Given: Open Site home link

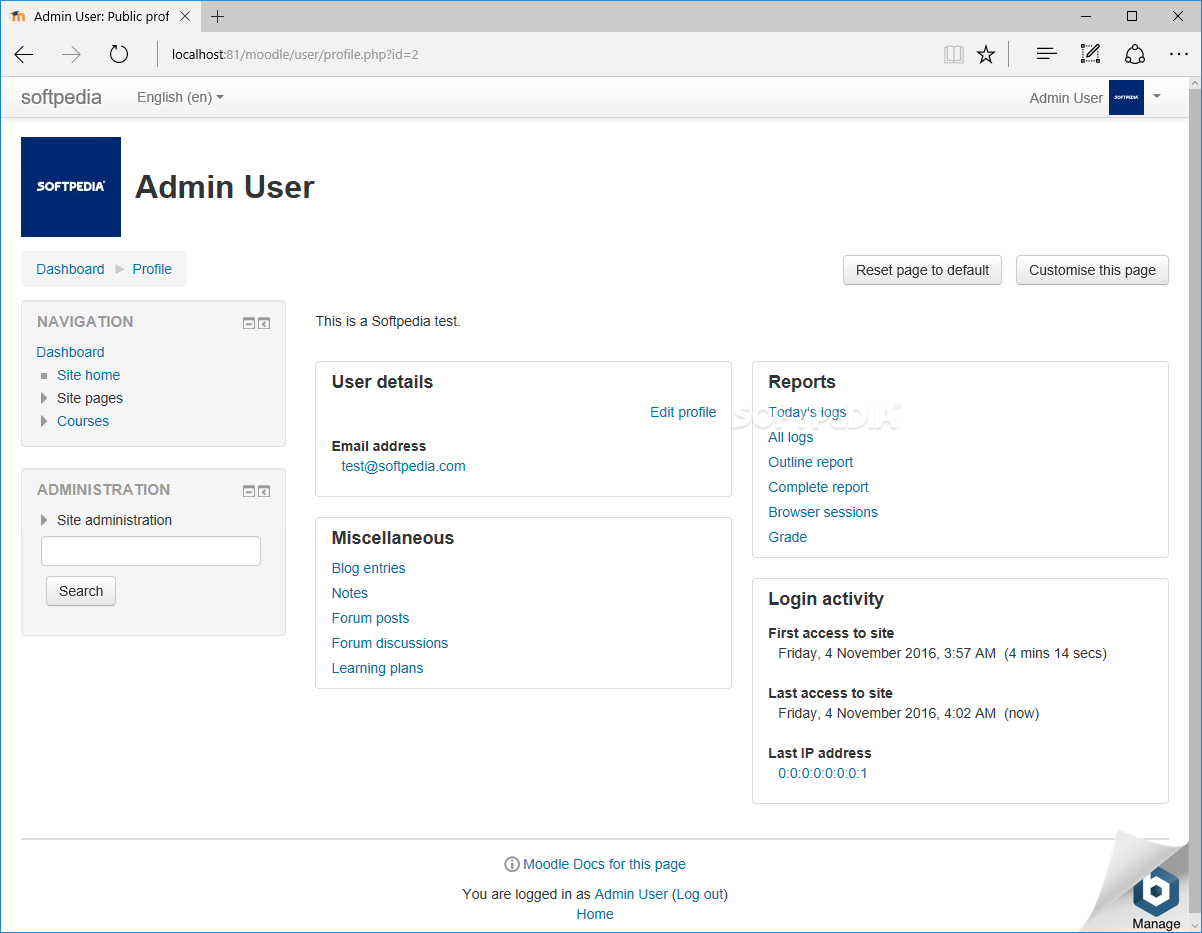Looking at the screenshot, I should tap(88, 375).
